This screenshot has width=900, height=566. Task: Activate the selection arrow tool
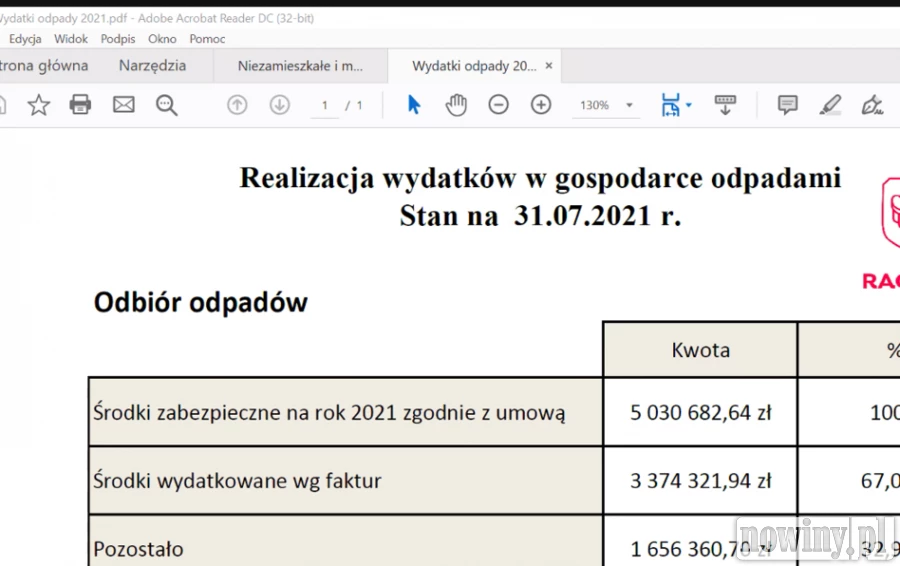click(414, 105)
